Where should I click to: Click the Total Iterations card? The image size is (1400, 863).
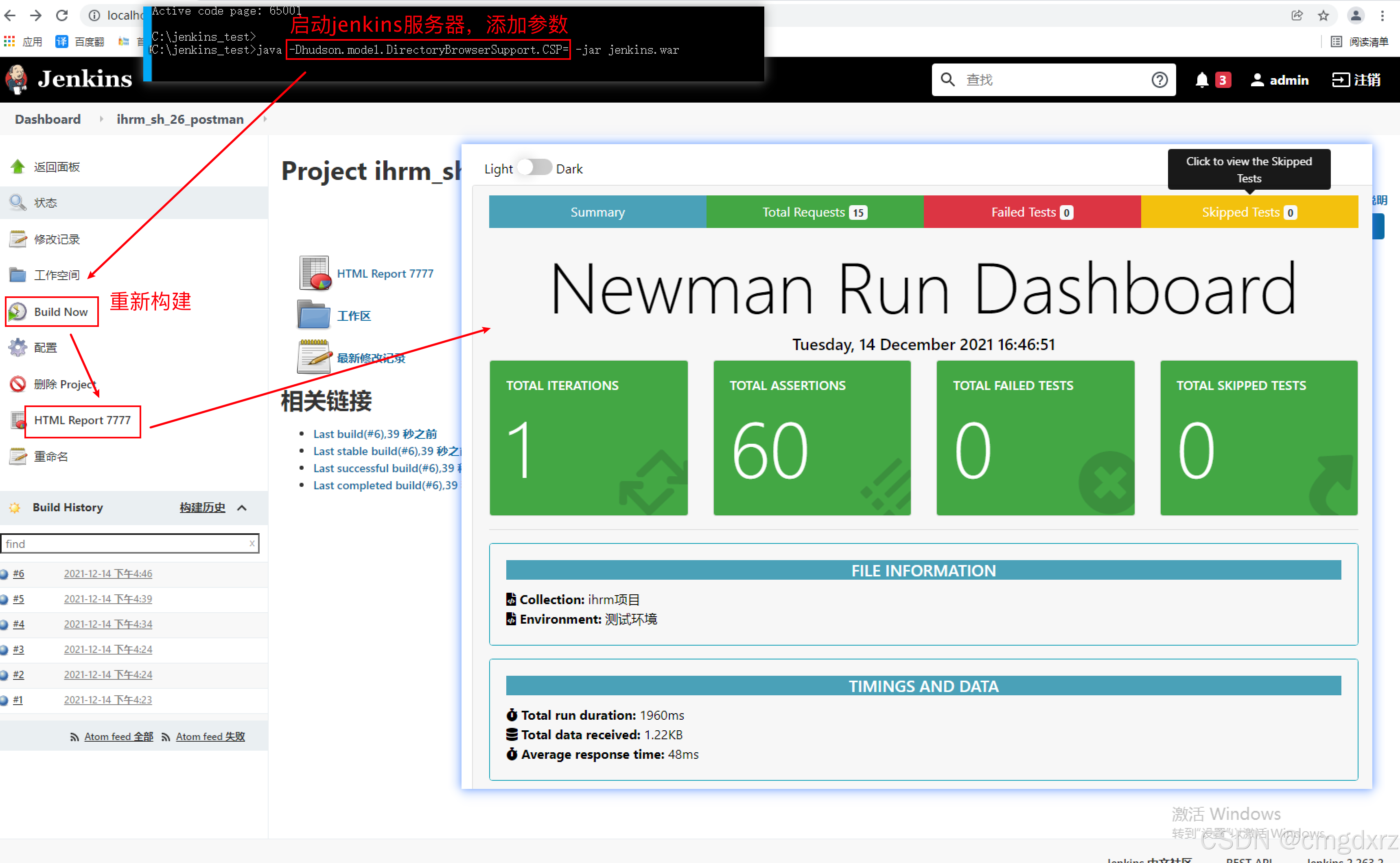pos(589,438)
